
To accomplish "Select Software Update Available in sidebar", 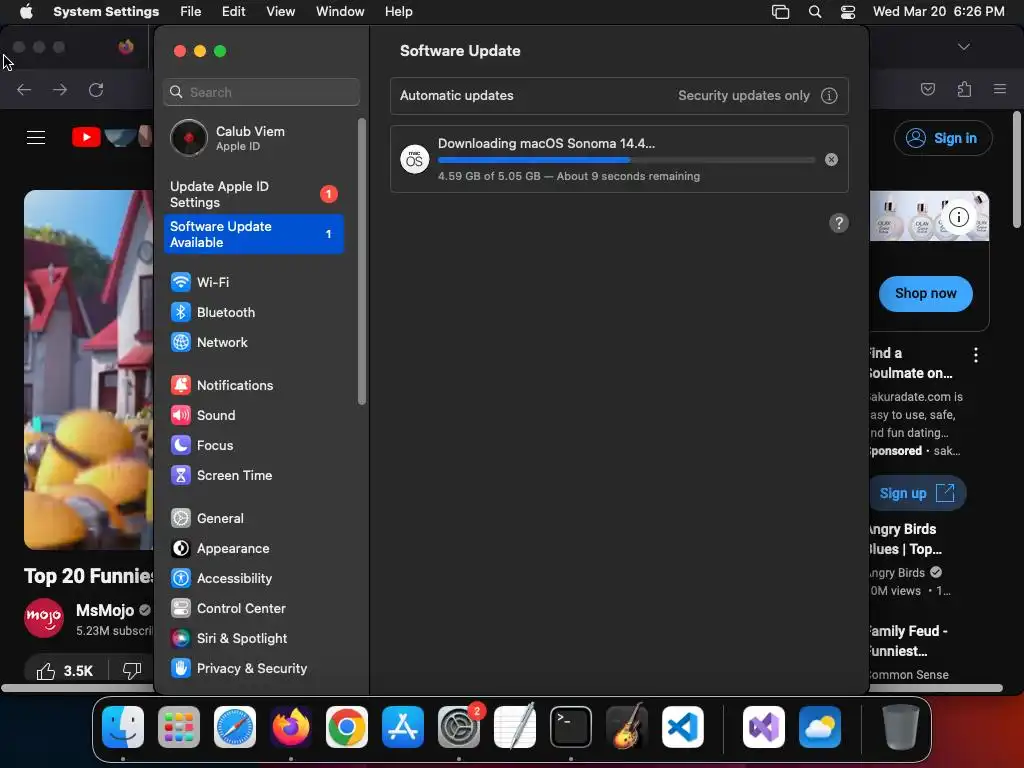I will [253, 234].
